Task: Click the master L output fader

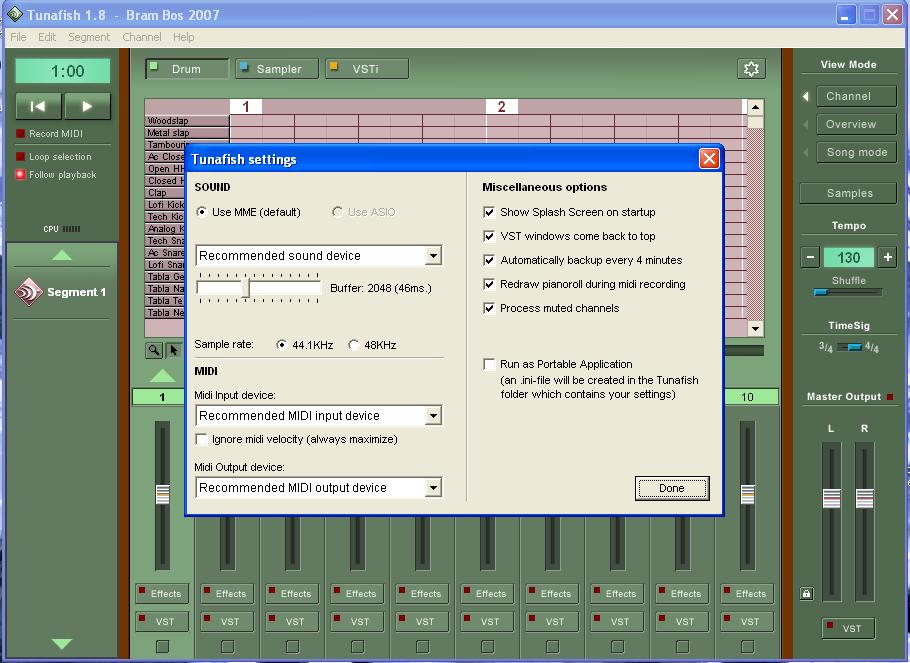Action: point(831,498)
